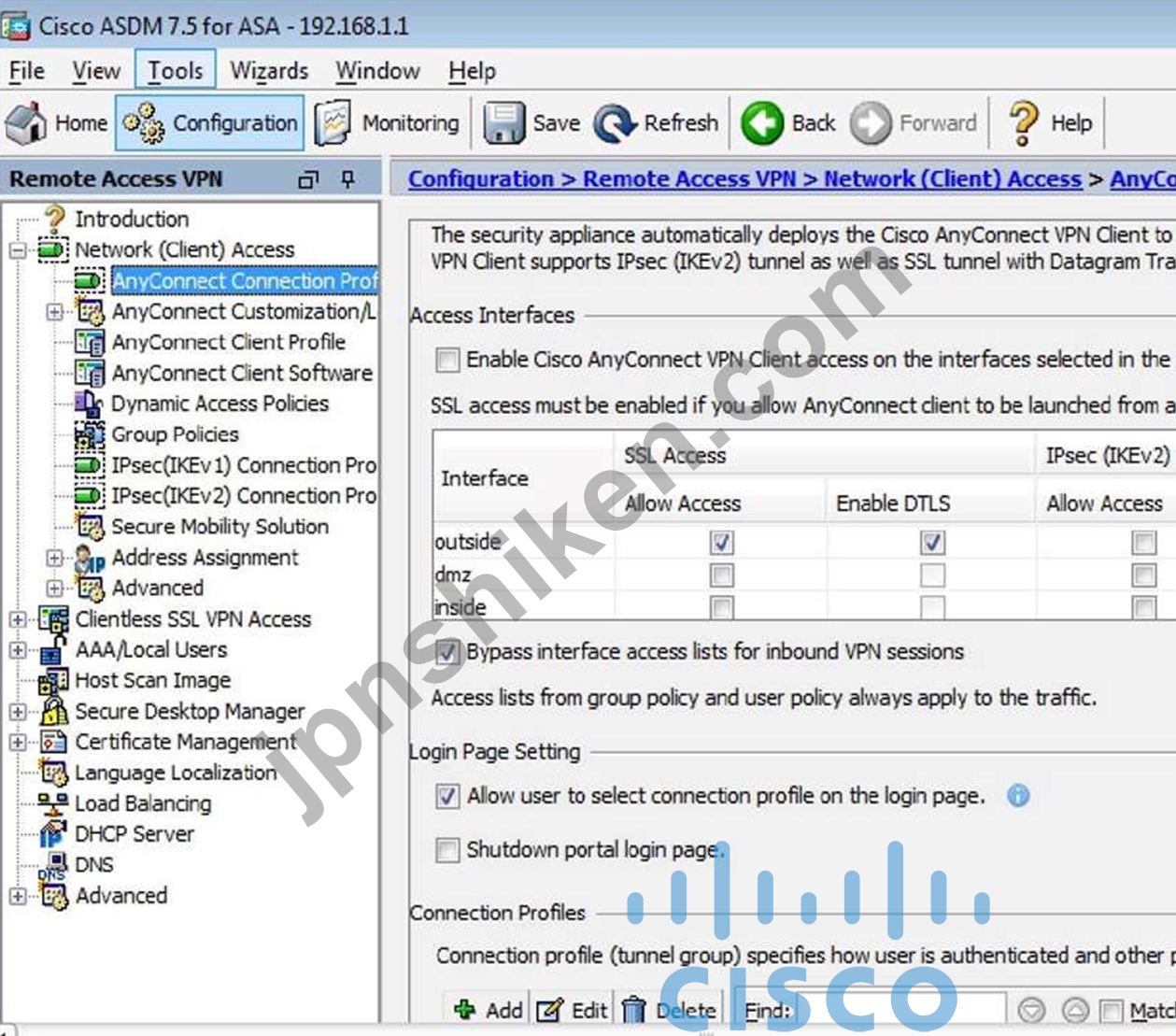Click the Help question mark icon
This screenshot has height=1036, width=1176.
click(x=1023, y=123)
